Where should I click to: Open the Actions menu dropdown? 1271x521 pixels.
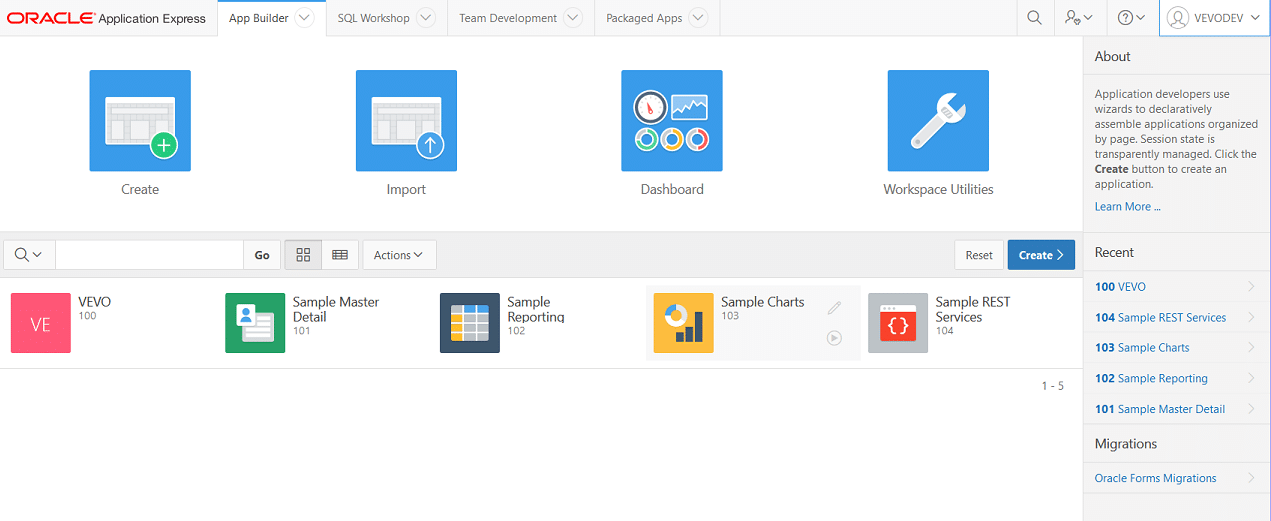[399, 255]
